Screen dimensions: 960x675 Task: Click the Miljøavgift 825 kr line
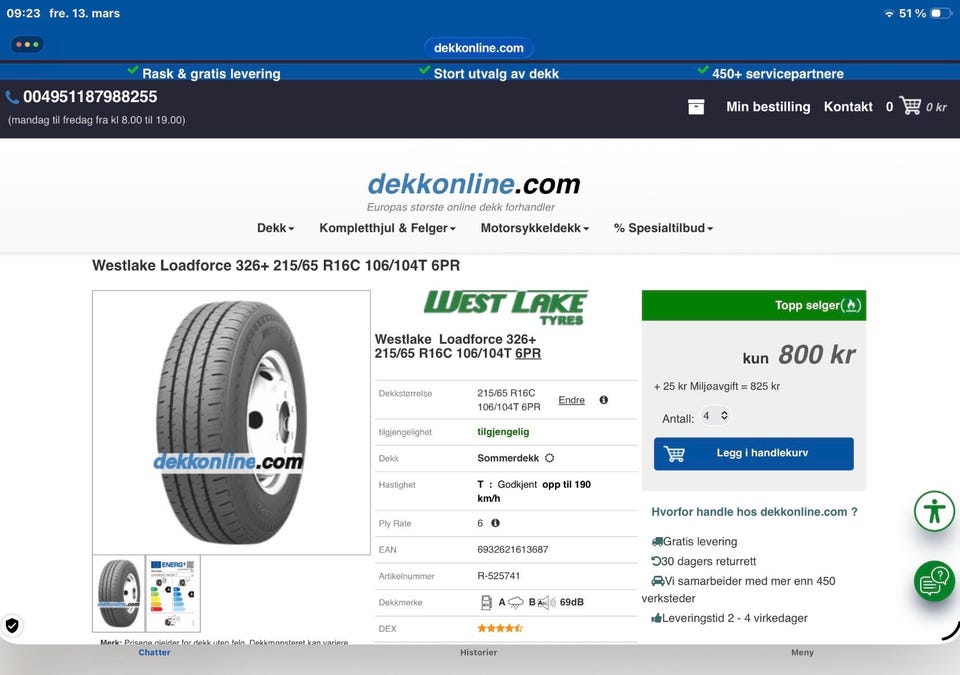click(717, 387)
